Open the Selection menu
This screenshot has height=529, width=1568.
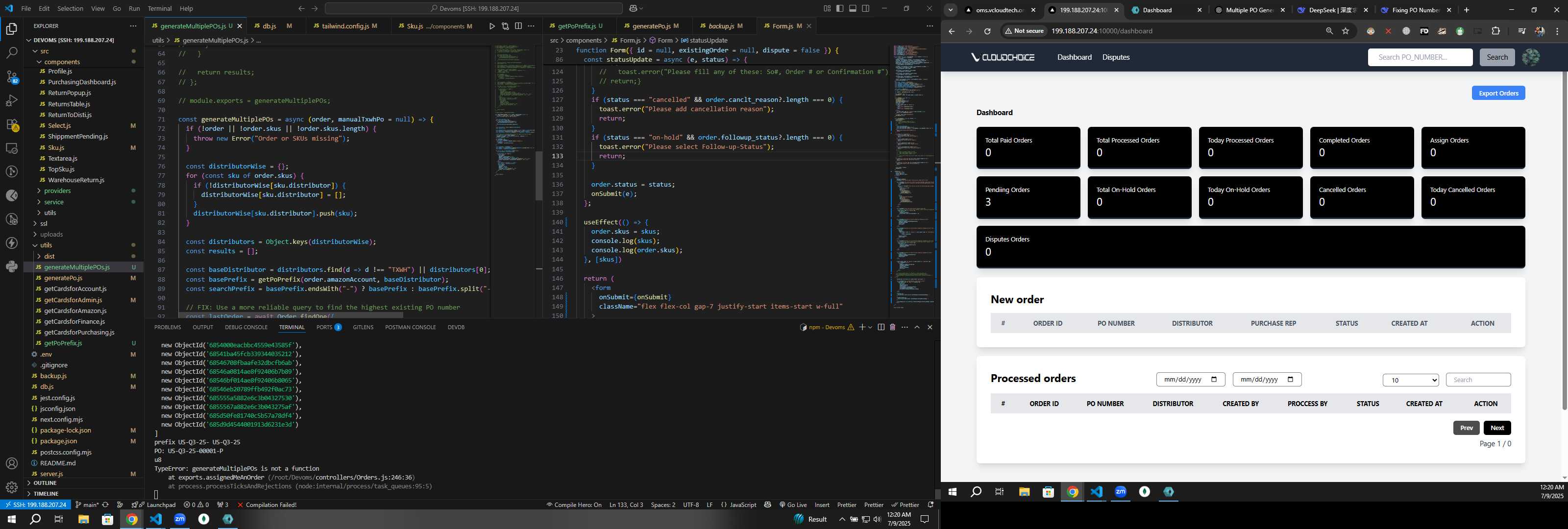pyautogui.click(x=70, y=8)
